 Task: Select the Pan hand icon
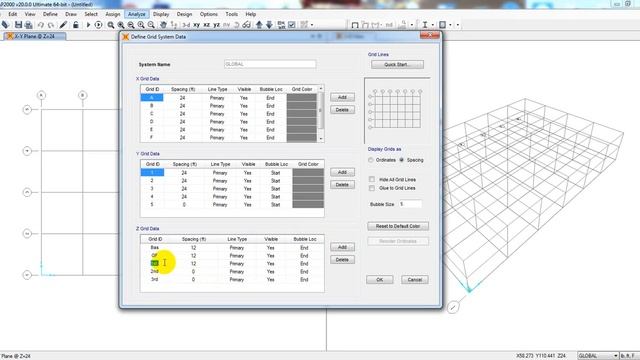tap(163, 25)
